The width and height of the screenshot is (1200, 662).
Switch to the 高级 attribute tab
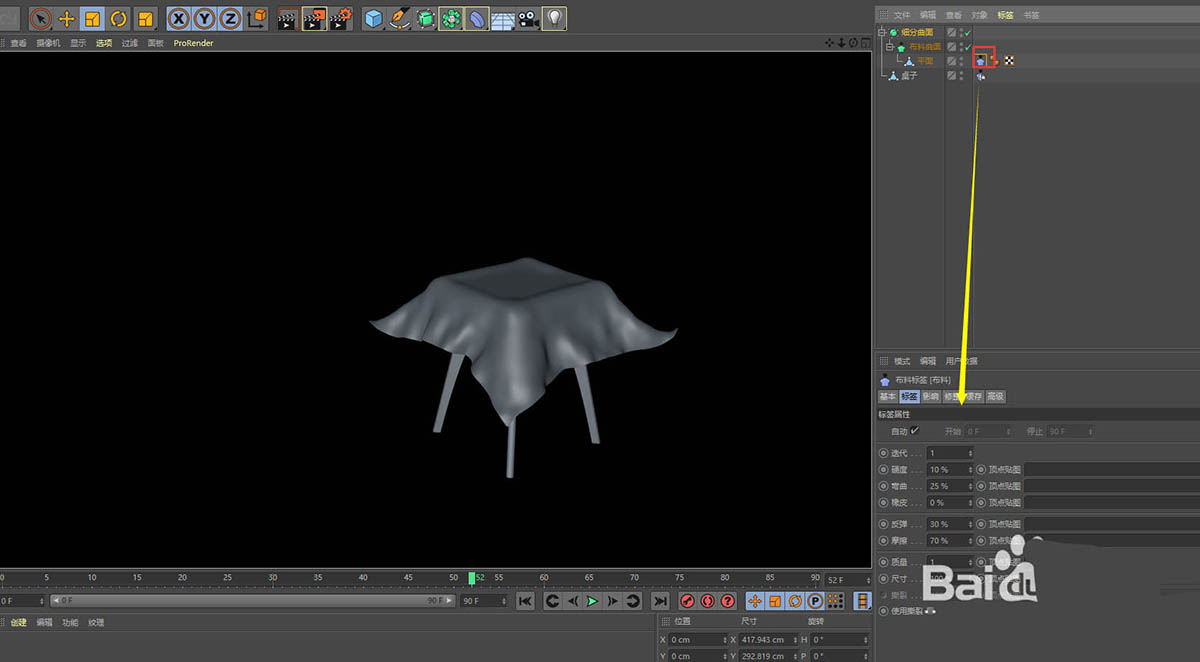(x=995, y=397)
